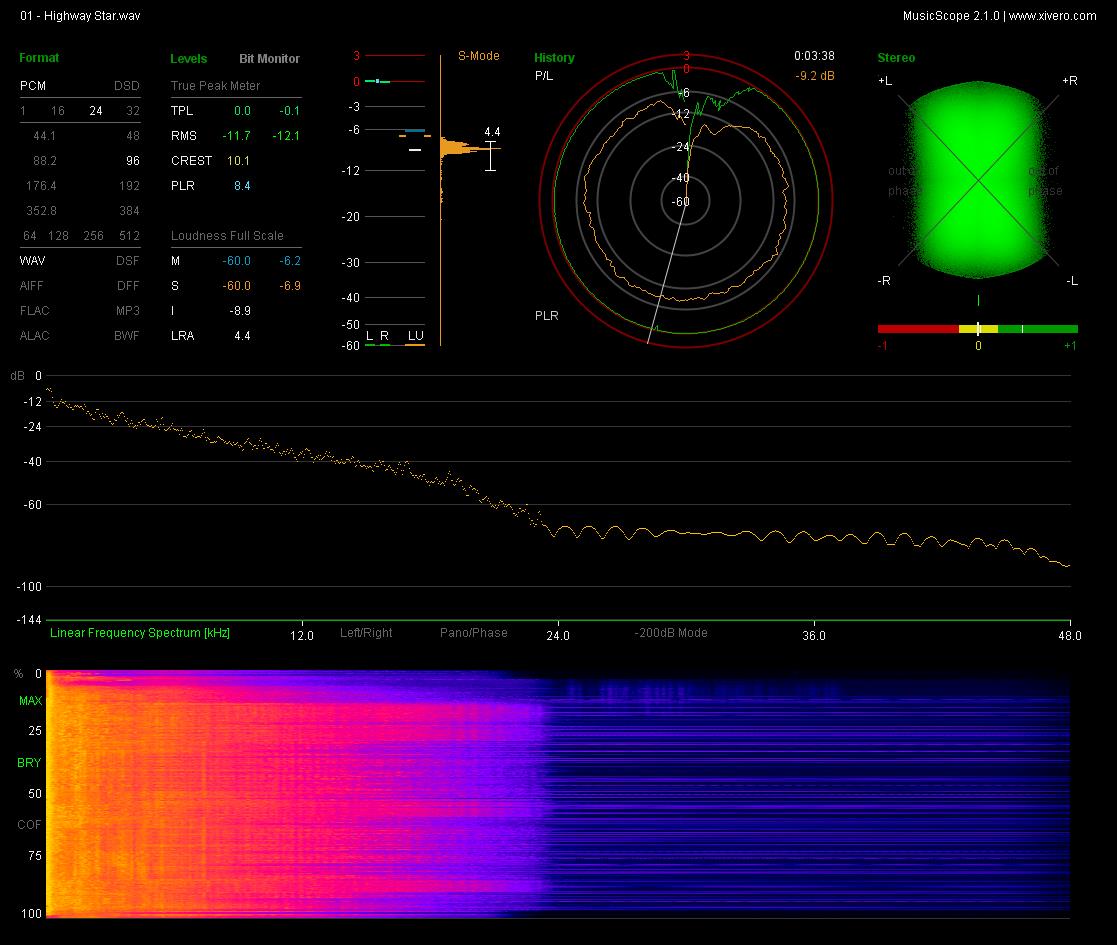Click the green stereo vectorscope display
The width and height of the screenshot is (1117, 945).
coord(979,179)
